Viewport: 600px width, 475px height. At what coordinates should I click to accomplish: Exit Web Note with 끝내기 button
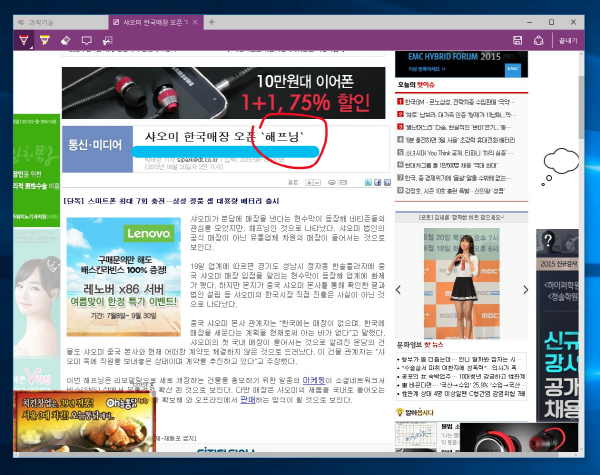click(568, 41)
